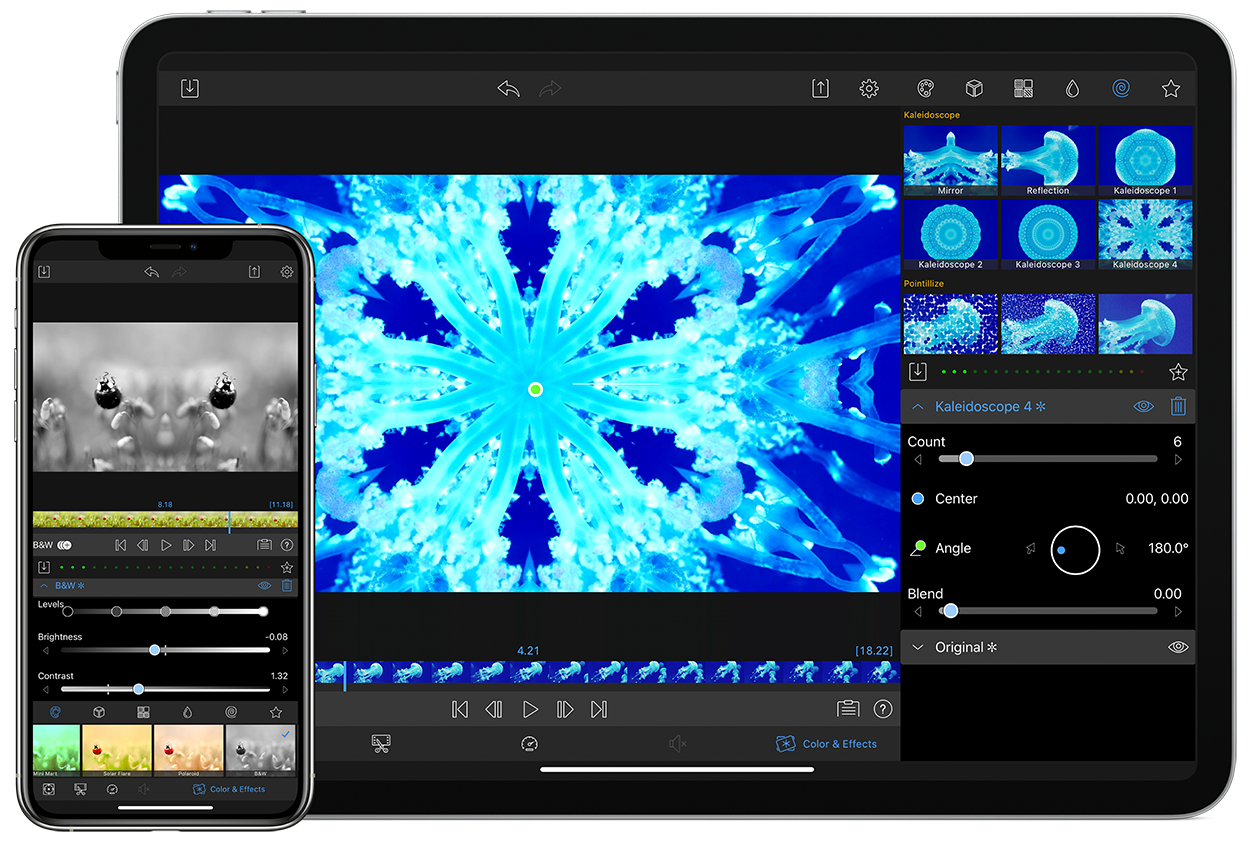
Task: Choose the Kaleidoscope 2 preset thumbnail
Action: tap(950, 235)
